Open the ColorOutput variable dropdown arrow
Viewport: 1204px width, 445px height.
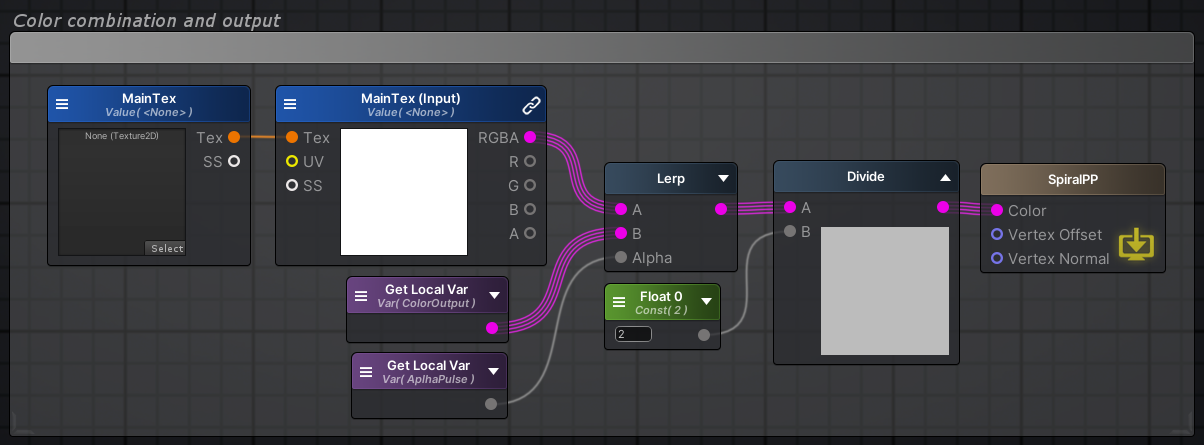(x=495, y=296)
